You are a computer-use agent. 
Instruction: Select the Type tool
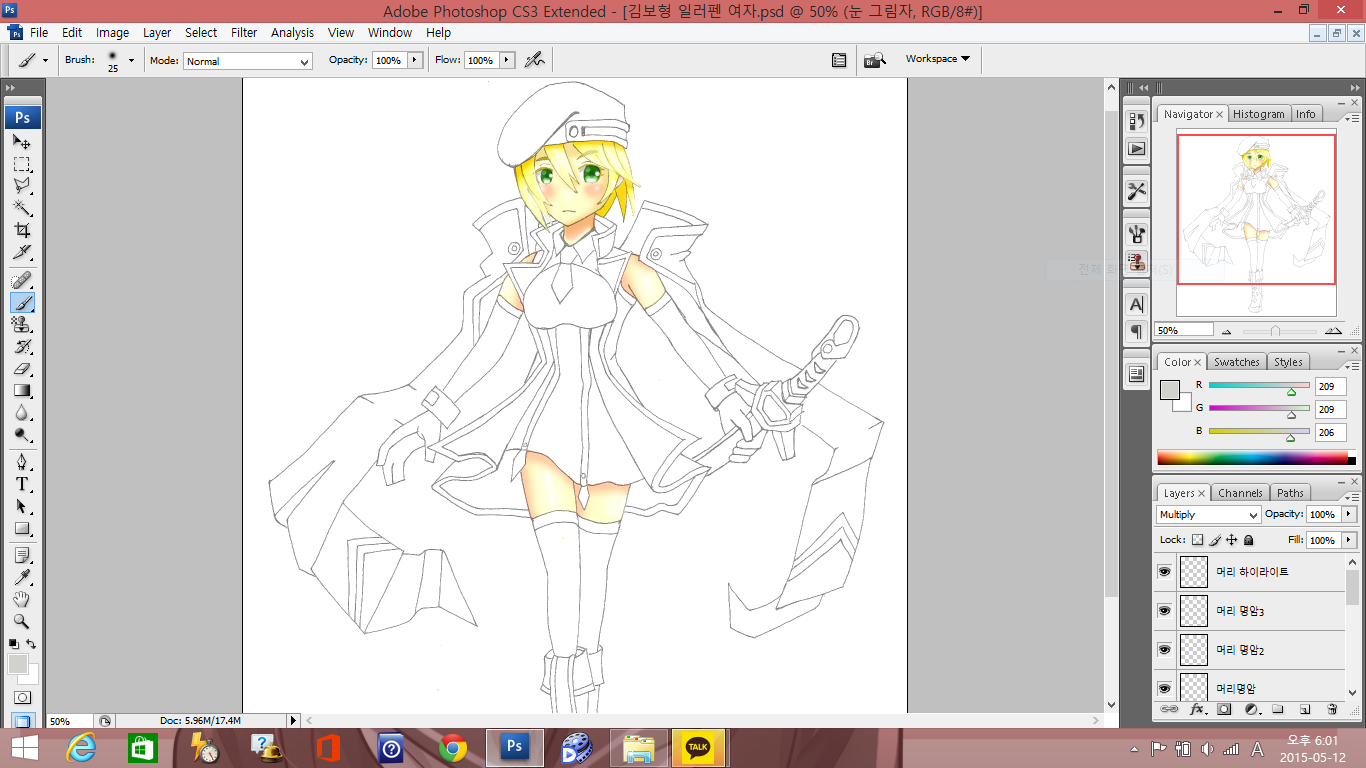(x=22, y=484)
